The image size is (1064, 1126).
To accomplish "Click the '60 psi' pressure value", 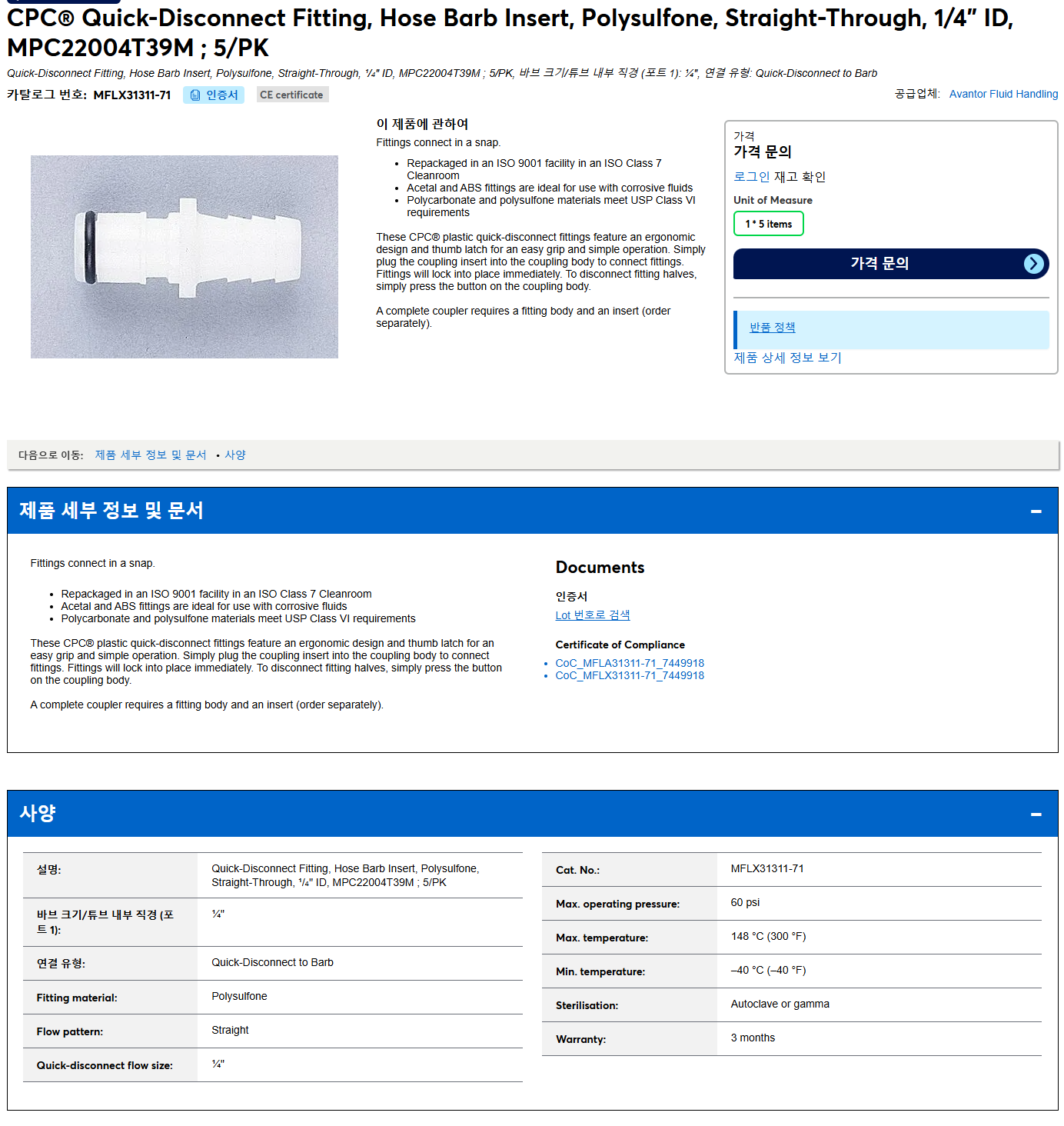I will 745,902.
